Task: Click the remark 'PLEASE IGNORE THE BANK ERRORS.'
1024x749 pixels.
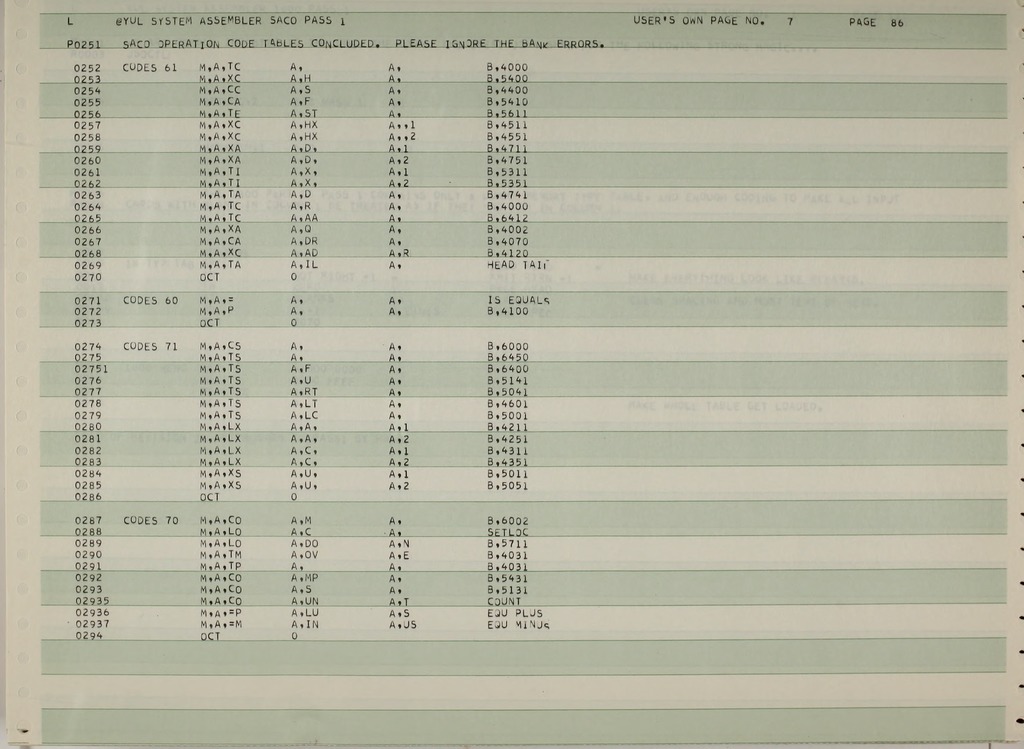Action: [500, 44]
